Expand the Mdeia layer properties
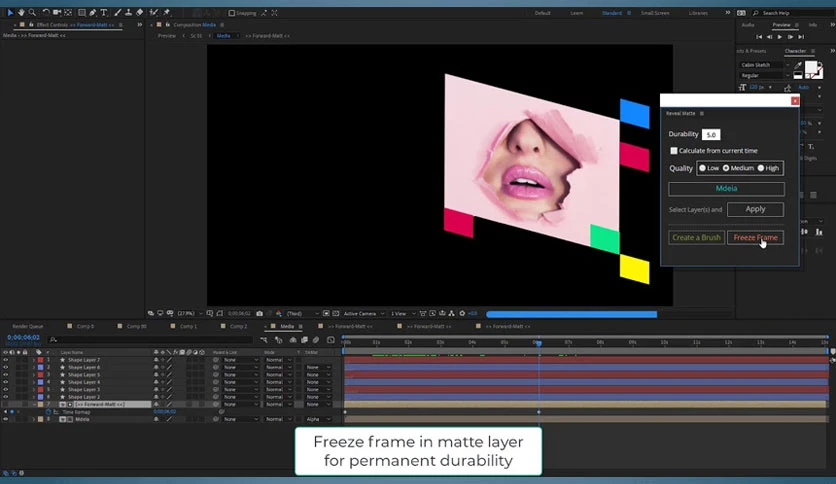Viewport: 836px width, 484px height. 34,420
